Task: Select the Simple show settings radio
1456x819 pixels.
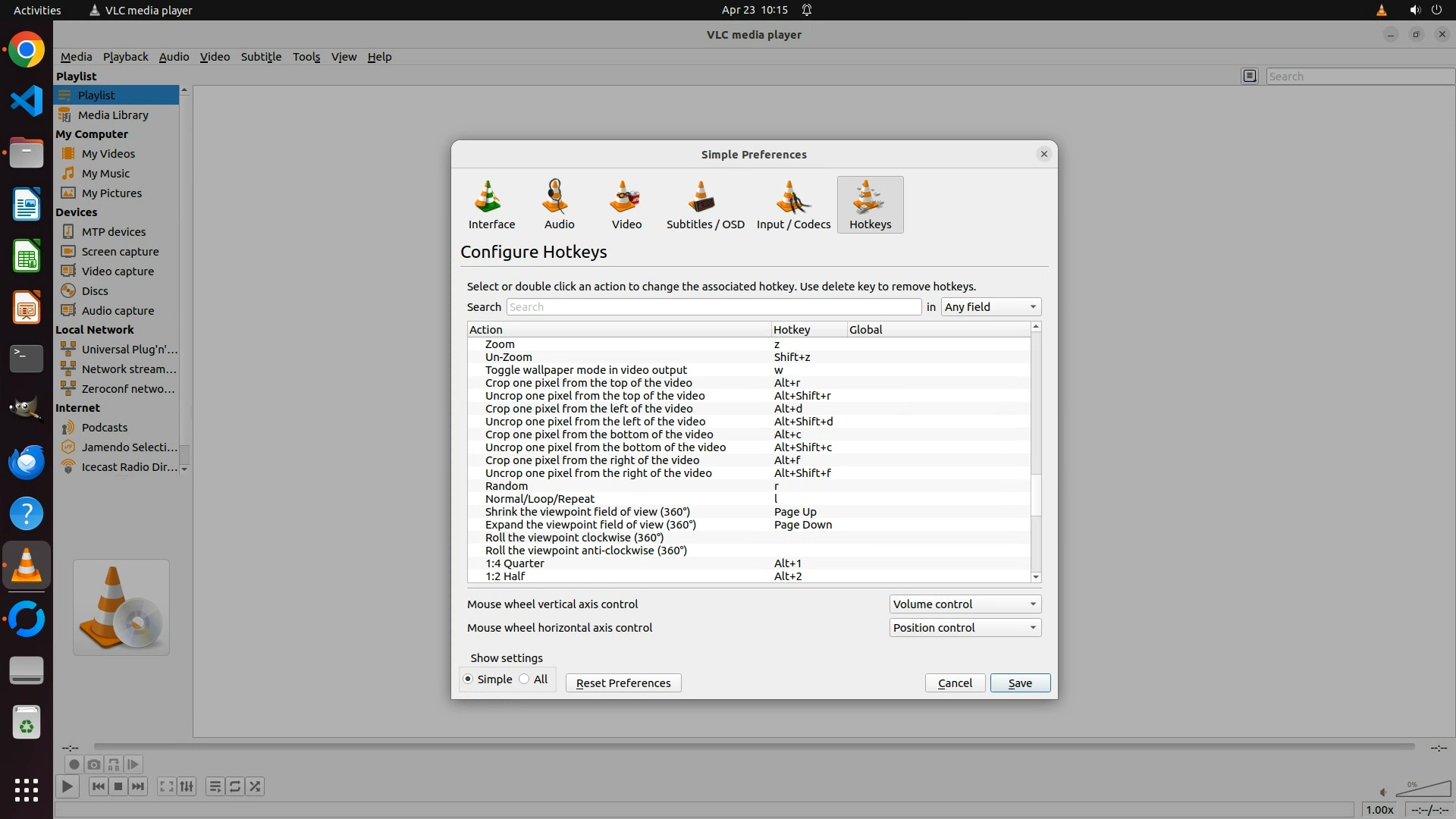Action: (468, 679)
